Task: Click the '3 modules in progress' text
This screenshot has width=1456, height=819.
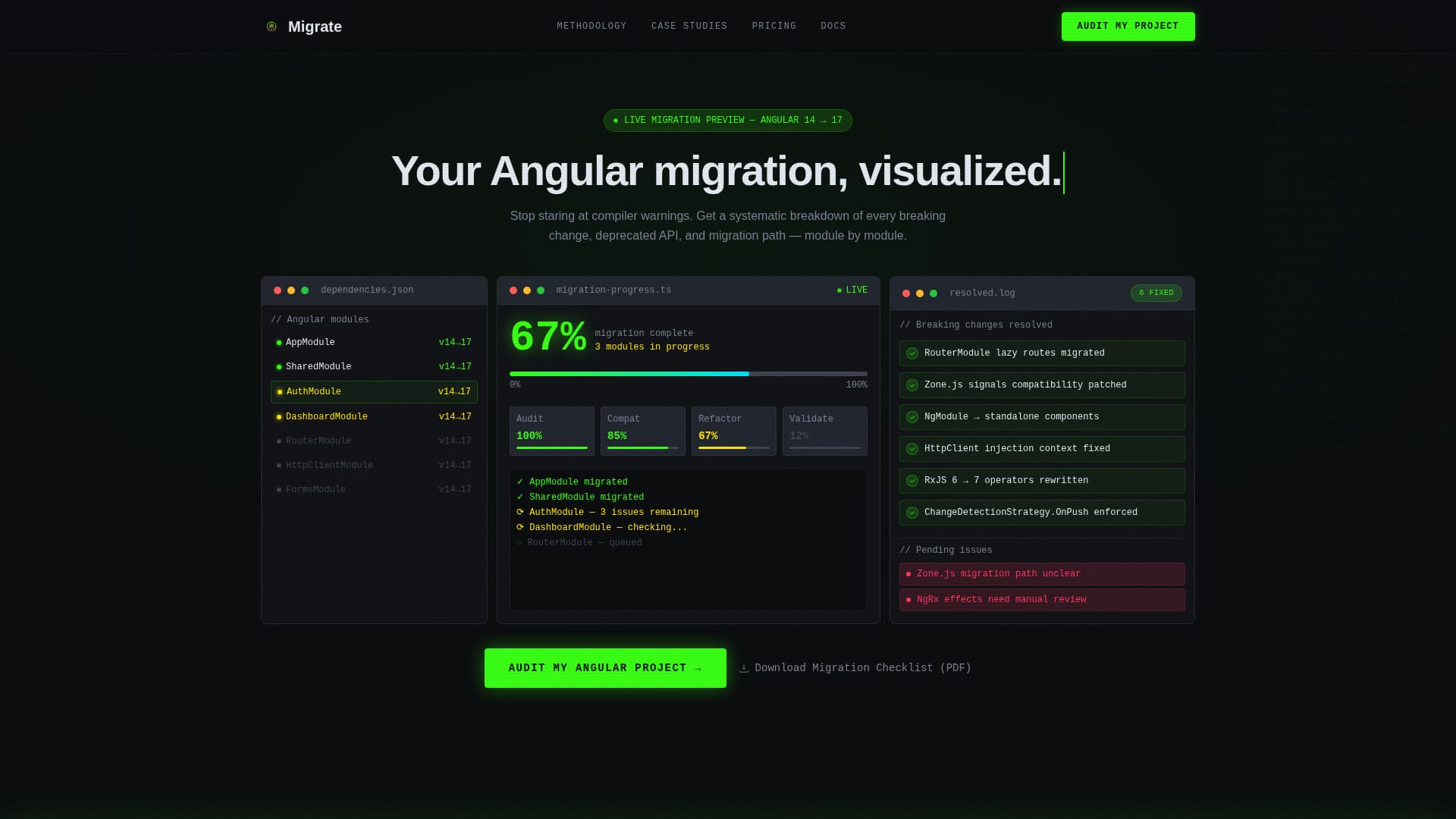Action: tap(652, 347)
